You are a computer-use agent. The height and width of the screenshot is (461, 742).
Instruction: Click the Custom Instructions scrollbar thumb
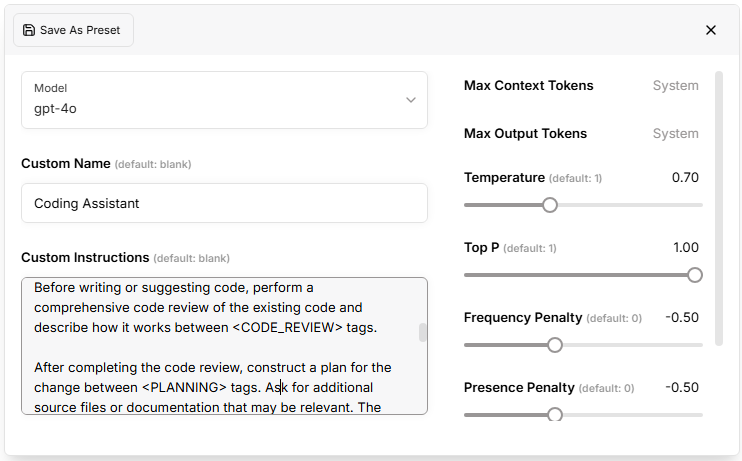click(423, 333)
